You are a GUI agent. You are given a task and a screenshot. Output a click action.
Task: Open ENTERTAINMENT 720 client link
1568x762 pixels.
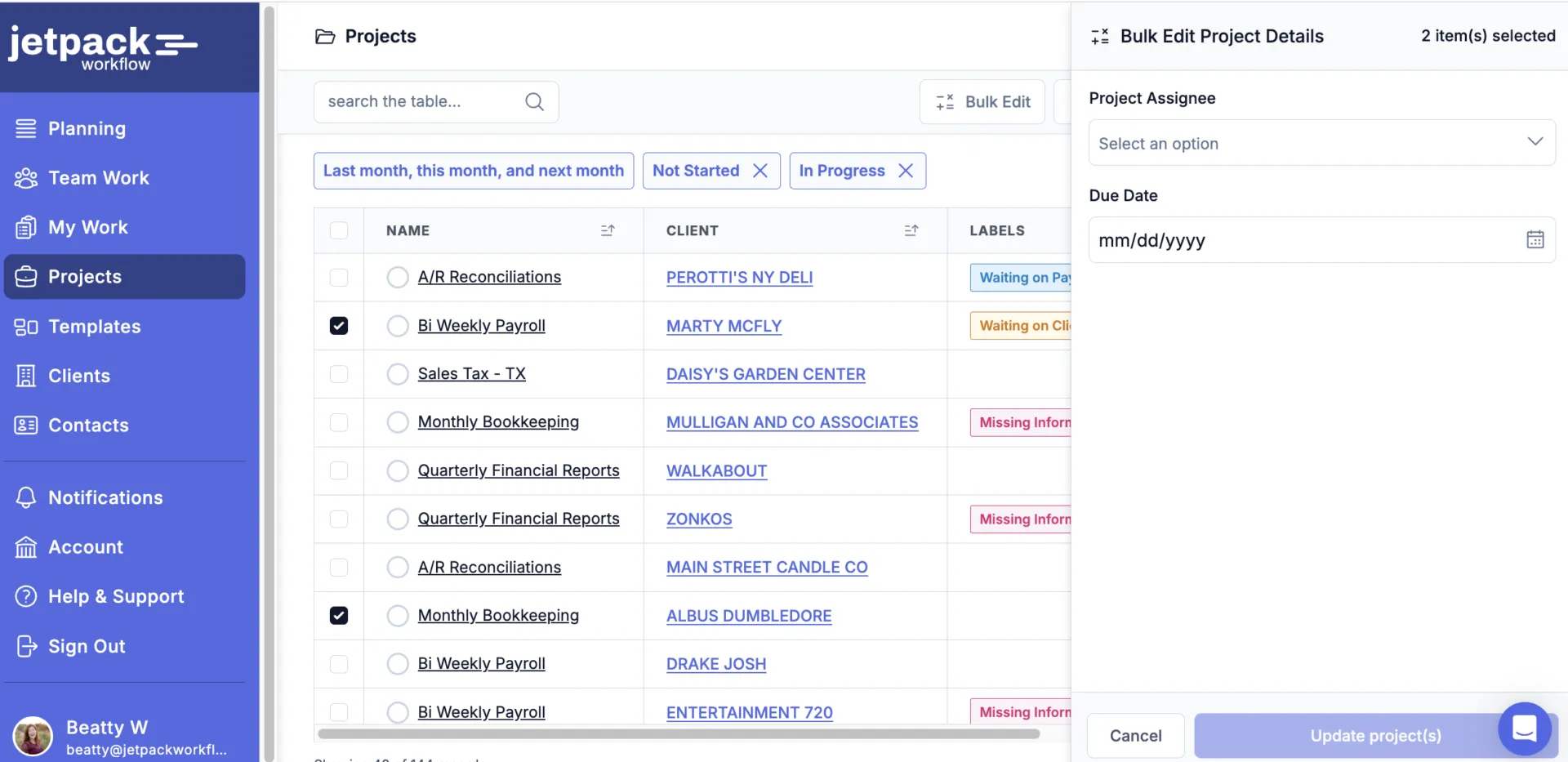point(749,712)
